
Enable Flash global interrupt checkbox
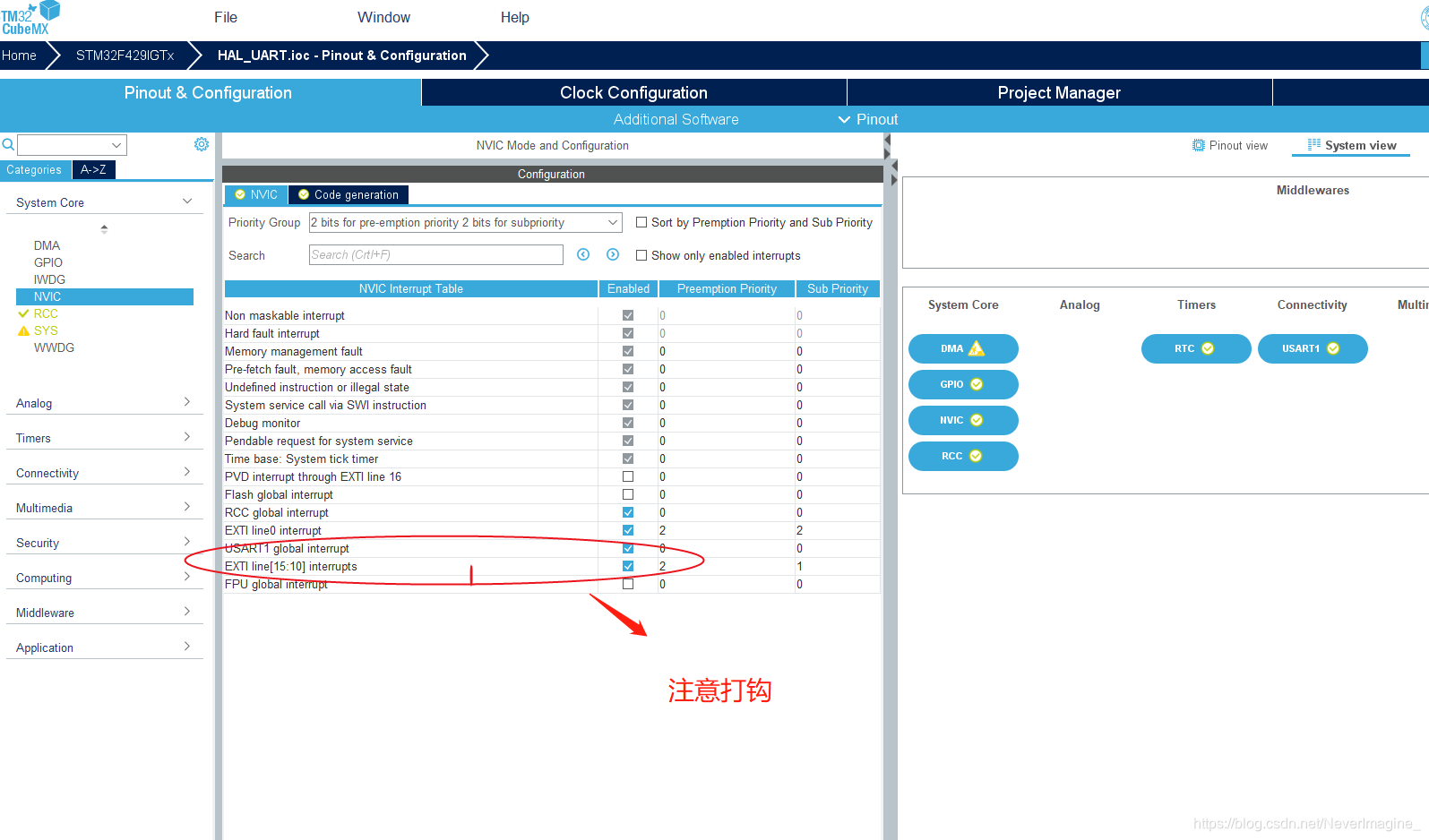pos(628,494)
